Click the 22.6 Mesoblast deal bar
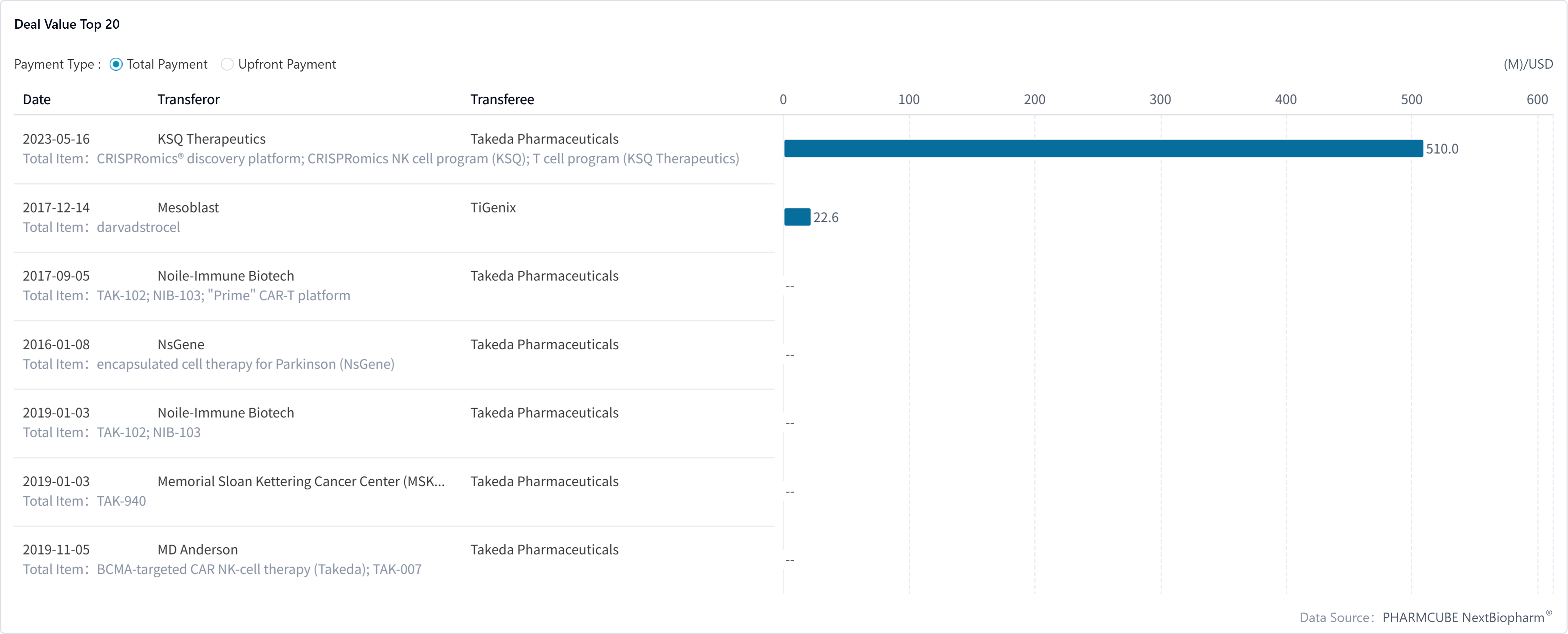This screenshot has width=1568, height=634. [x=797, y=218]
